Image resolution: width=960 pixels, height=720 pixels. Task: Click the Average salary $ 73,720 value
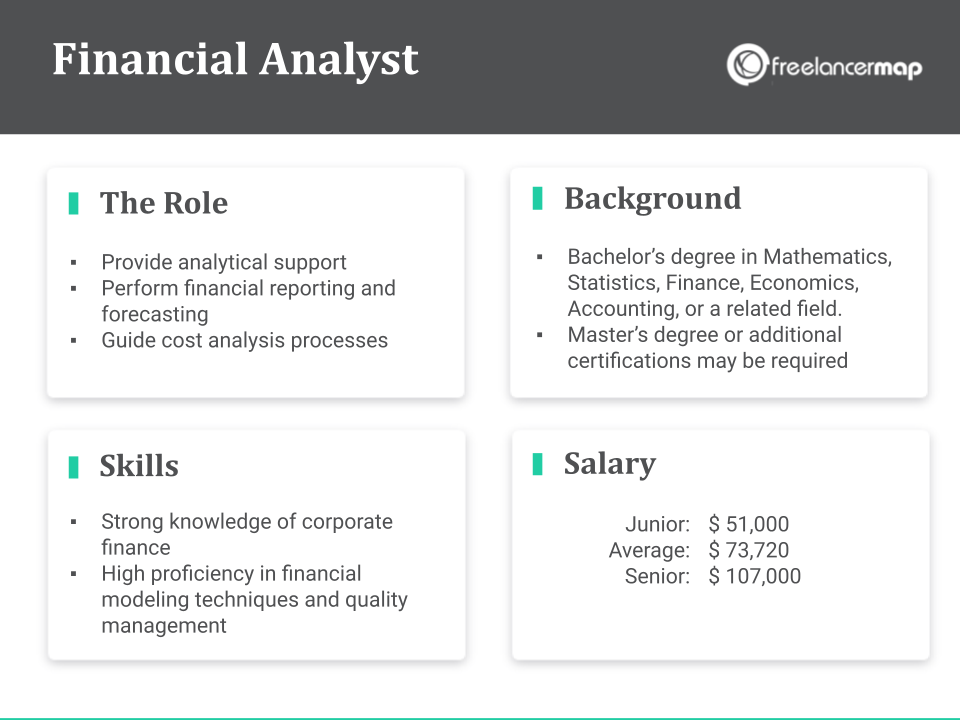coord(749,550)
